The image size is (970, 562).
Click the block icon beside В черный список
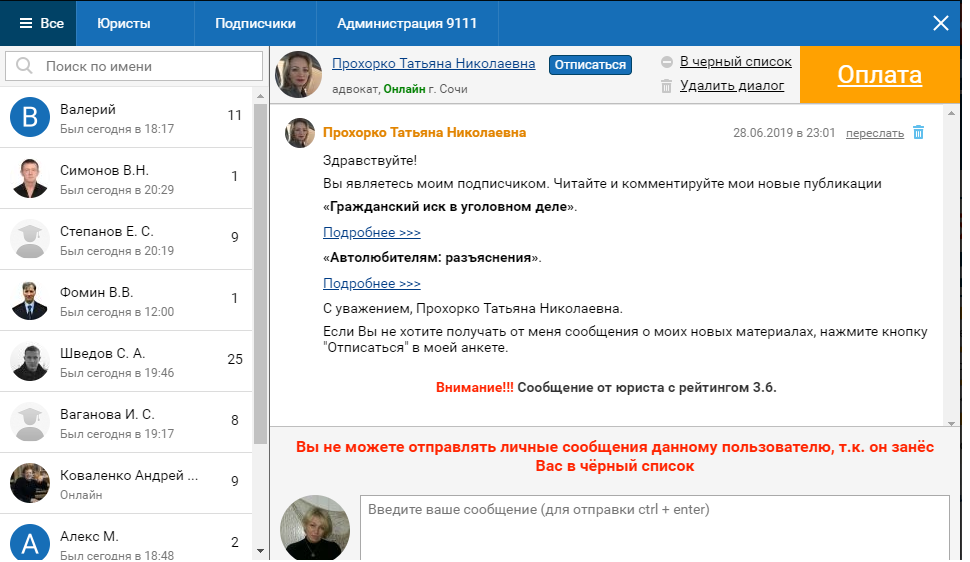coord(667,62)
